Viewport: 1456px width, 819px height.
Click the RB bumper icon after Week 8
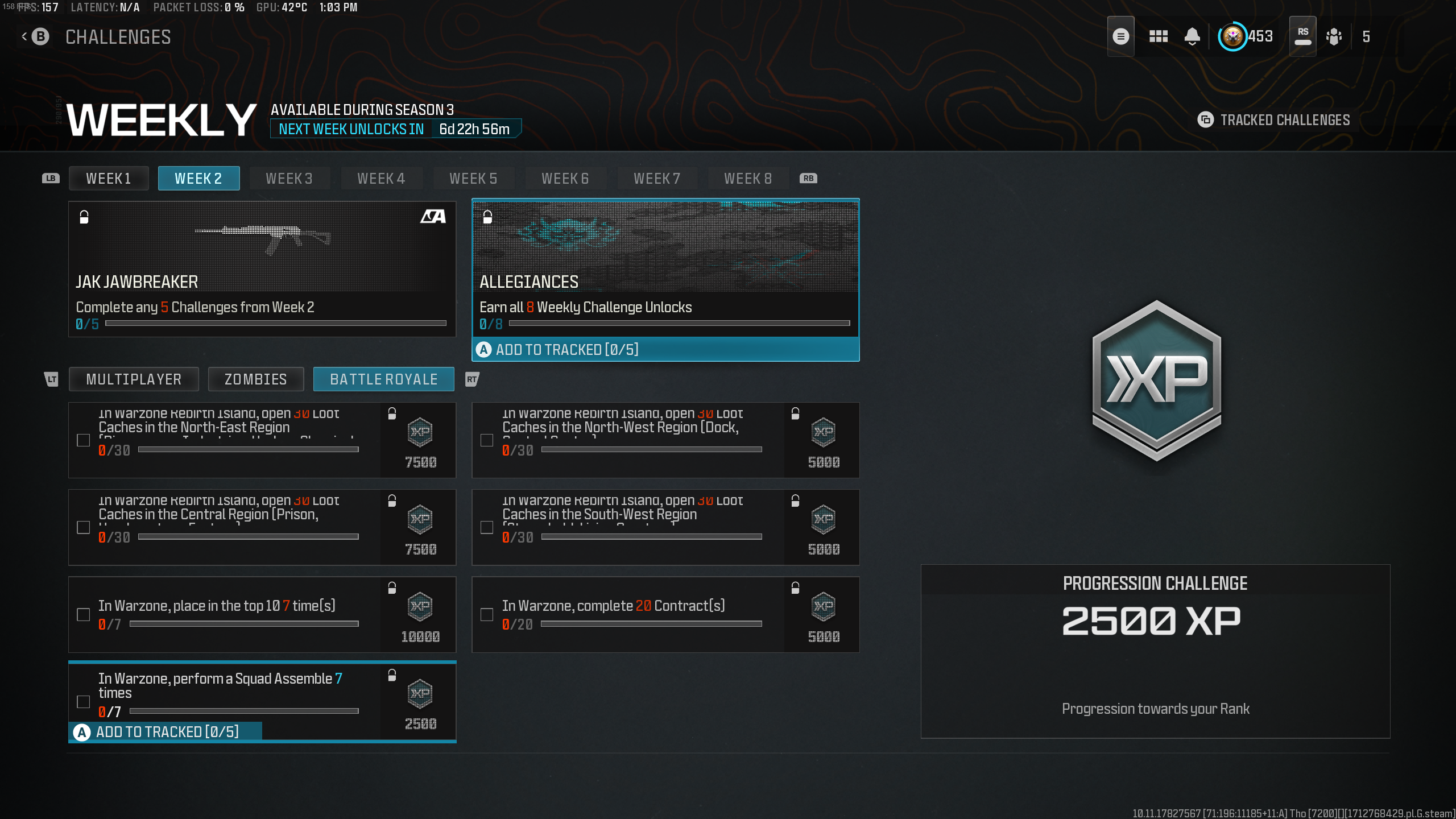[809, 178]
